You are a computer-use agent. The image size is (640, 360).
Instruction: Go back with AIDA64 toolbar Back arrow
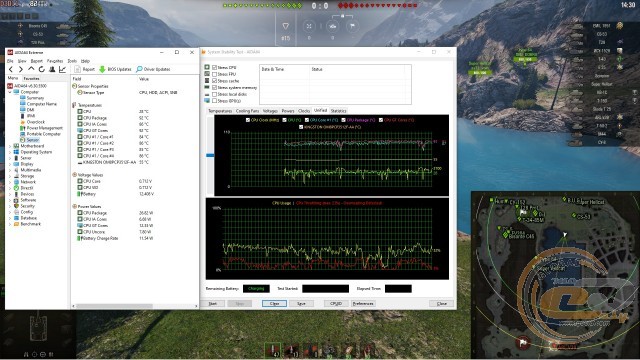[x=11, y=69]
